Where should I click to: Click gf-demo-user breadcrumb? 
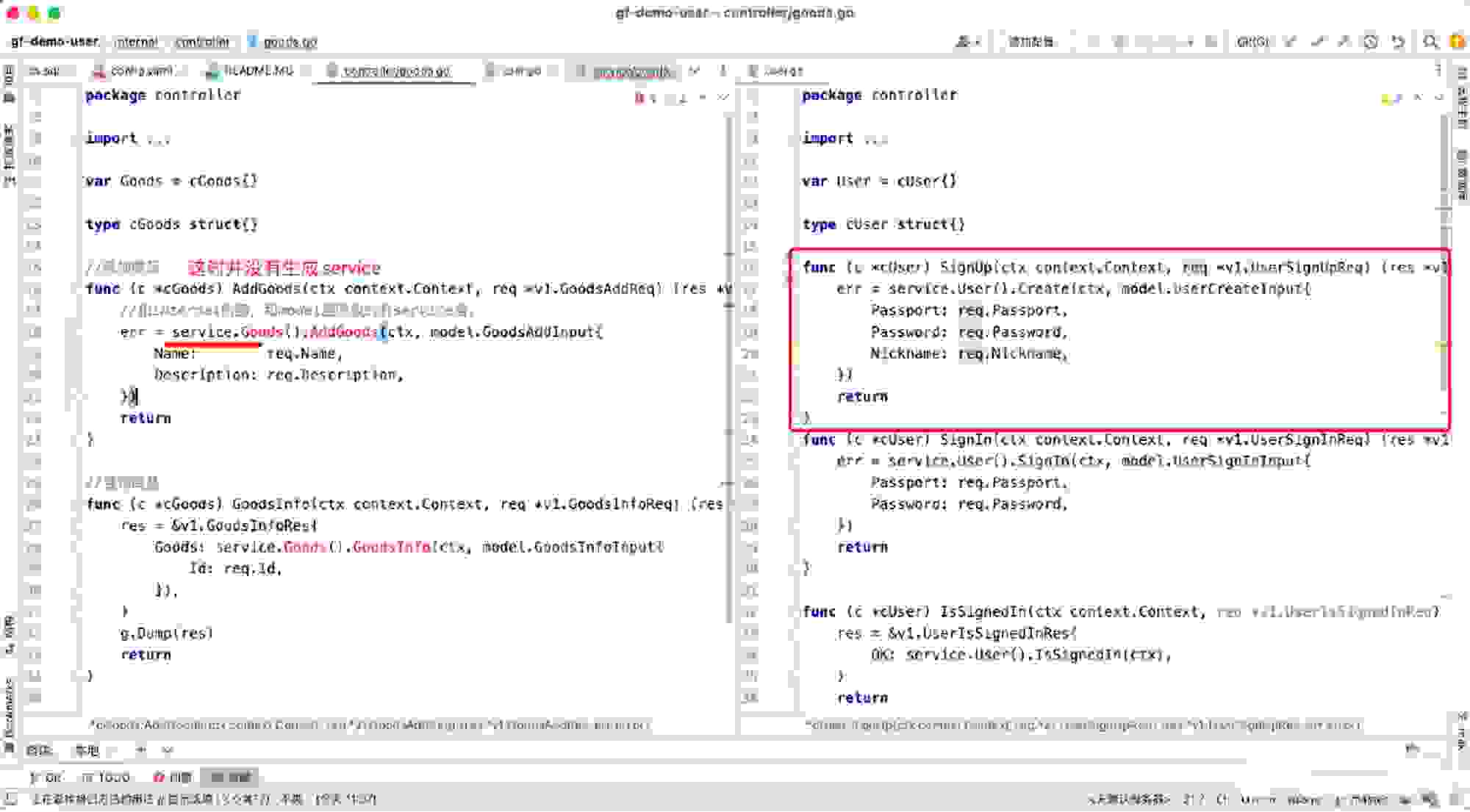coord(54,42)
